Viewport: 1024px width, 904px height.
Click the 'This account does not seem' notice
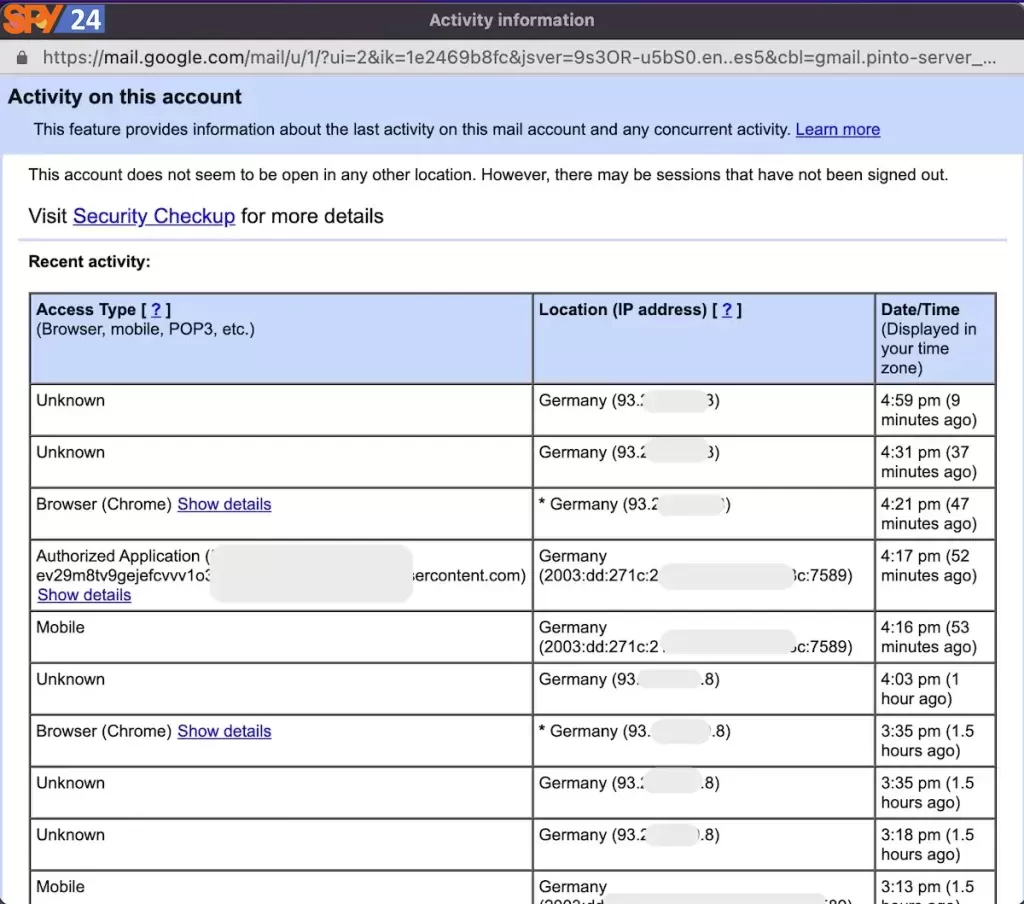coord(488,174)
